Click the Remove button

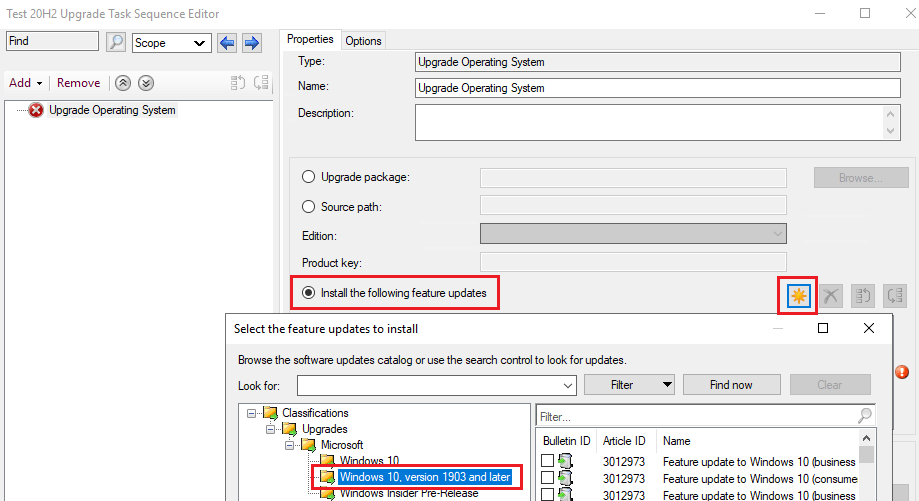(x=78, y=83)
